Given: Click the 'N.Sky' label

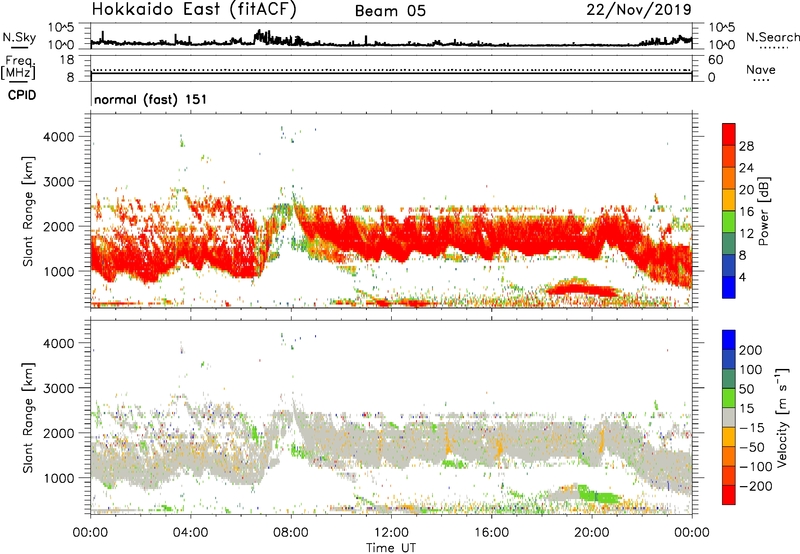Looking at the screenshot, I should [19, 38].
